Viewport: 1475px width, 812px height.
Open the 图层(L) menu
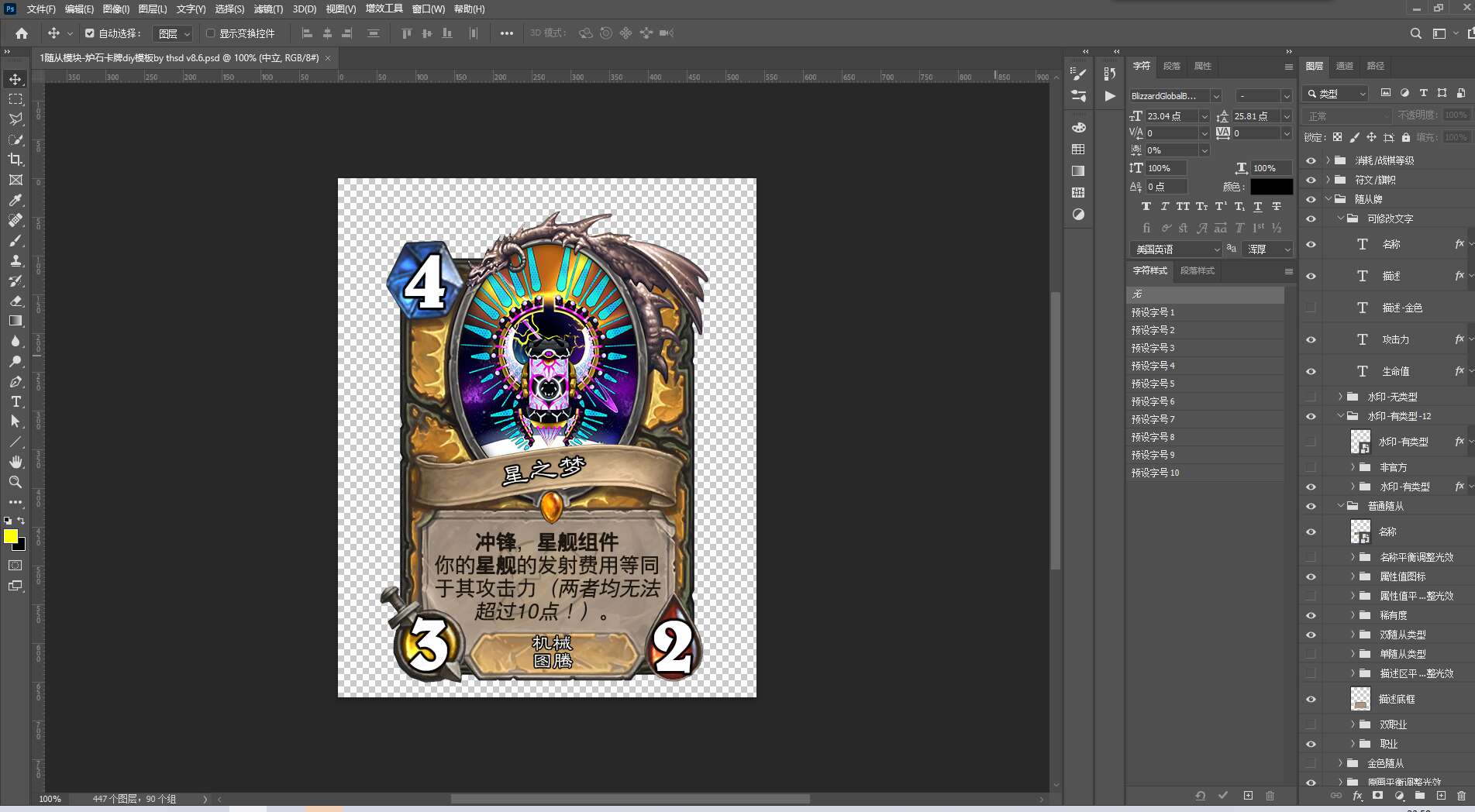[x=153, y=9]
